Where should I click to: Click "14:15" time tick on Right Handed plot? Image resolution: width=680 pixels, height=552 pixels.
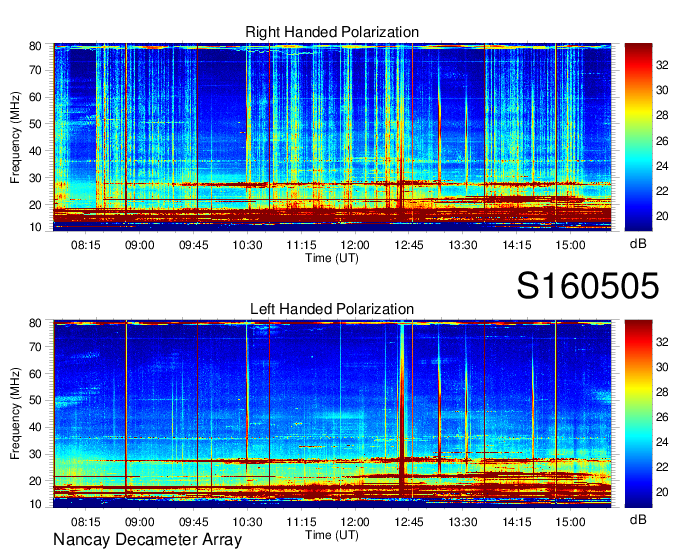(517, 245)
